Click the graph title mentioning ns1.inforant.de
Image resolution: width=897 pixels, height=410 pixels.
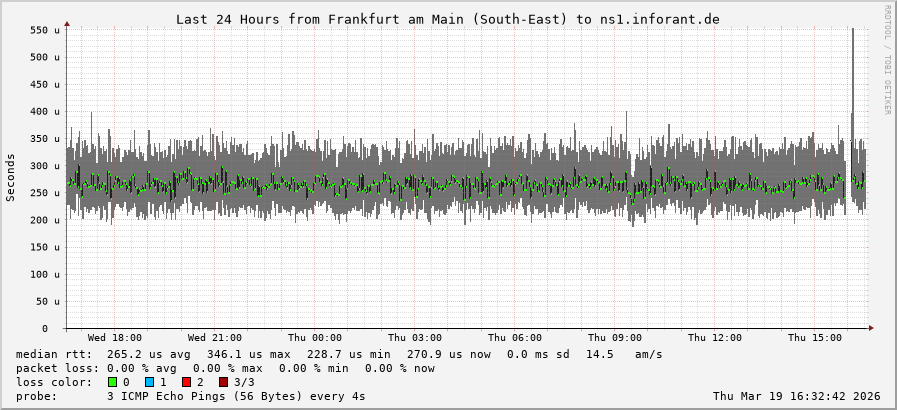point(447,19)
